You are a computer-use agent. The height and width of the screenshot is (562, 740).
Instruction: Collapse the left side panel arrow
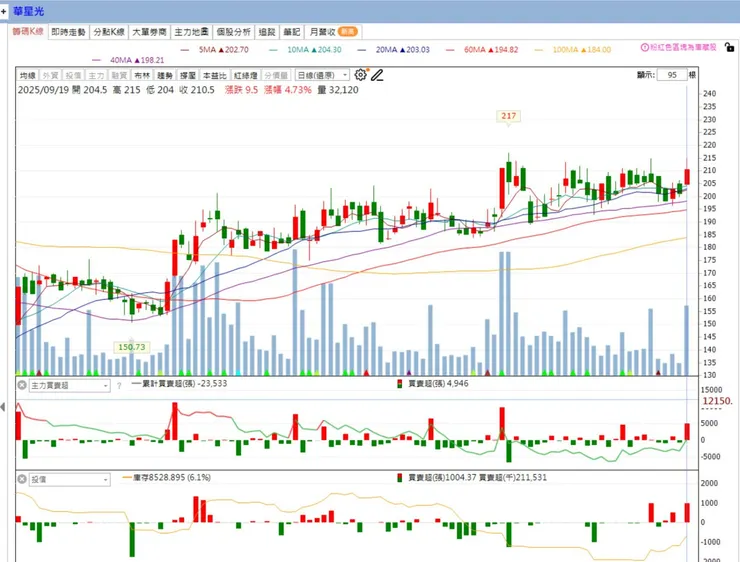(x=3, y=407)
